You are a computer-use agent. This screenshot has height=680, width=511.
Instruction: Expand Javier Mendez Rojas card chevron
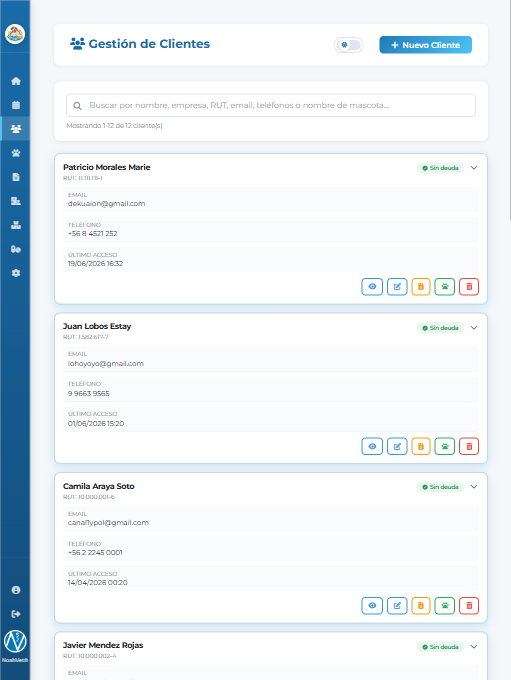[x=474, y=647]
